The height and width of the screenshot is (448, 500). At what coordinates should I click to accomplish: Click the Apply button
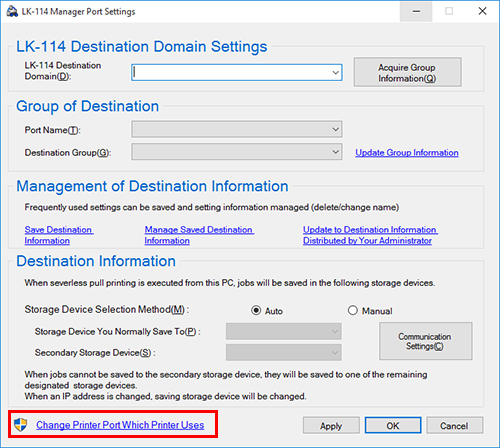coord(331,425)
